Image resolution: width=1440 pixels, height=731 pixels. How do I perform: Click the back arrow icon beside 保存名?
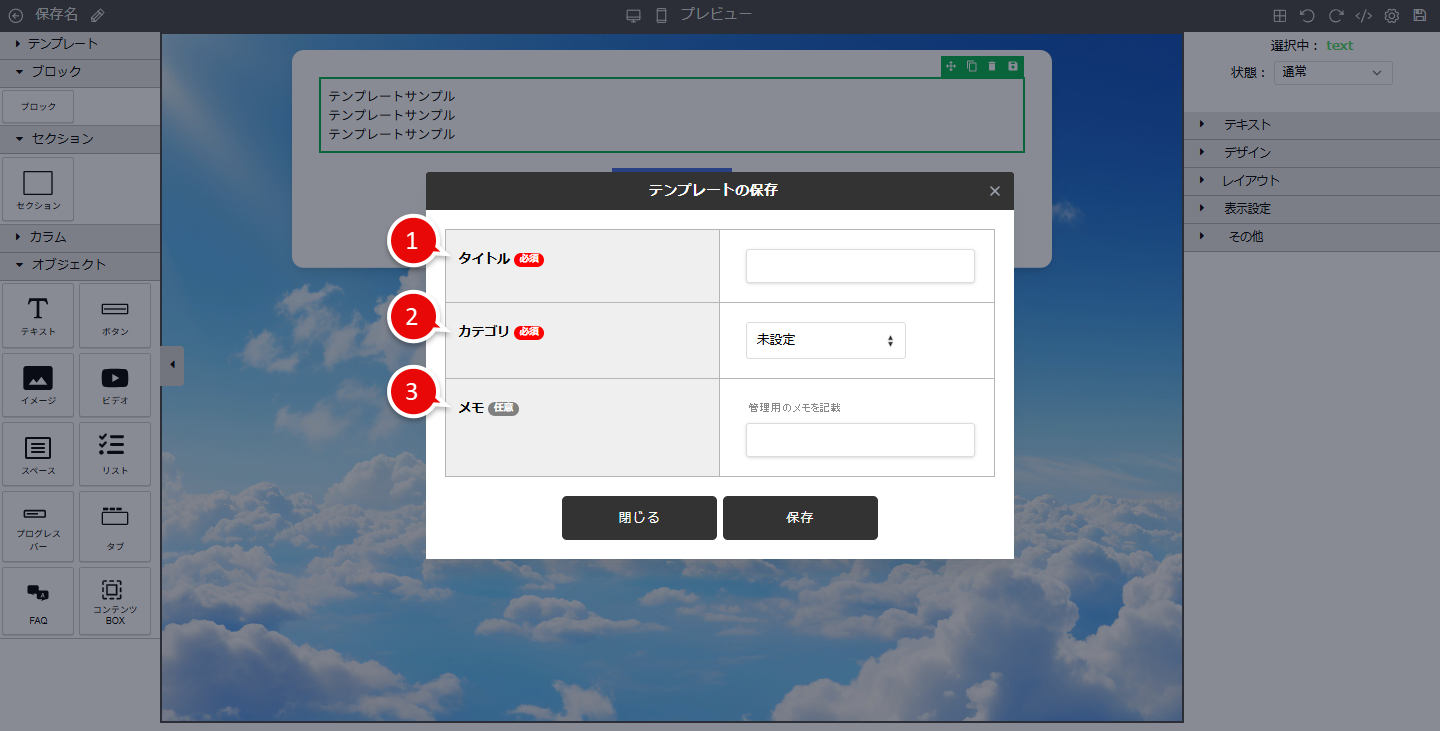click(16, 15)
